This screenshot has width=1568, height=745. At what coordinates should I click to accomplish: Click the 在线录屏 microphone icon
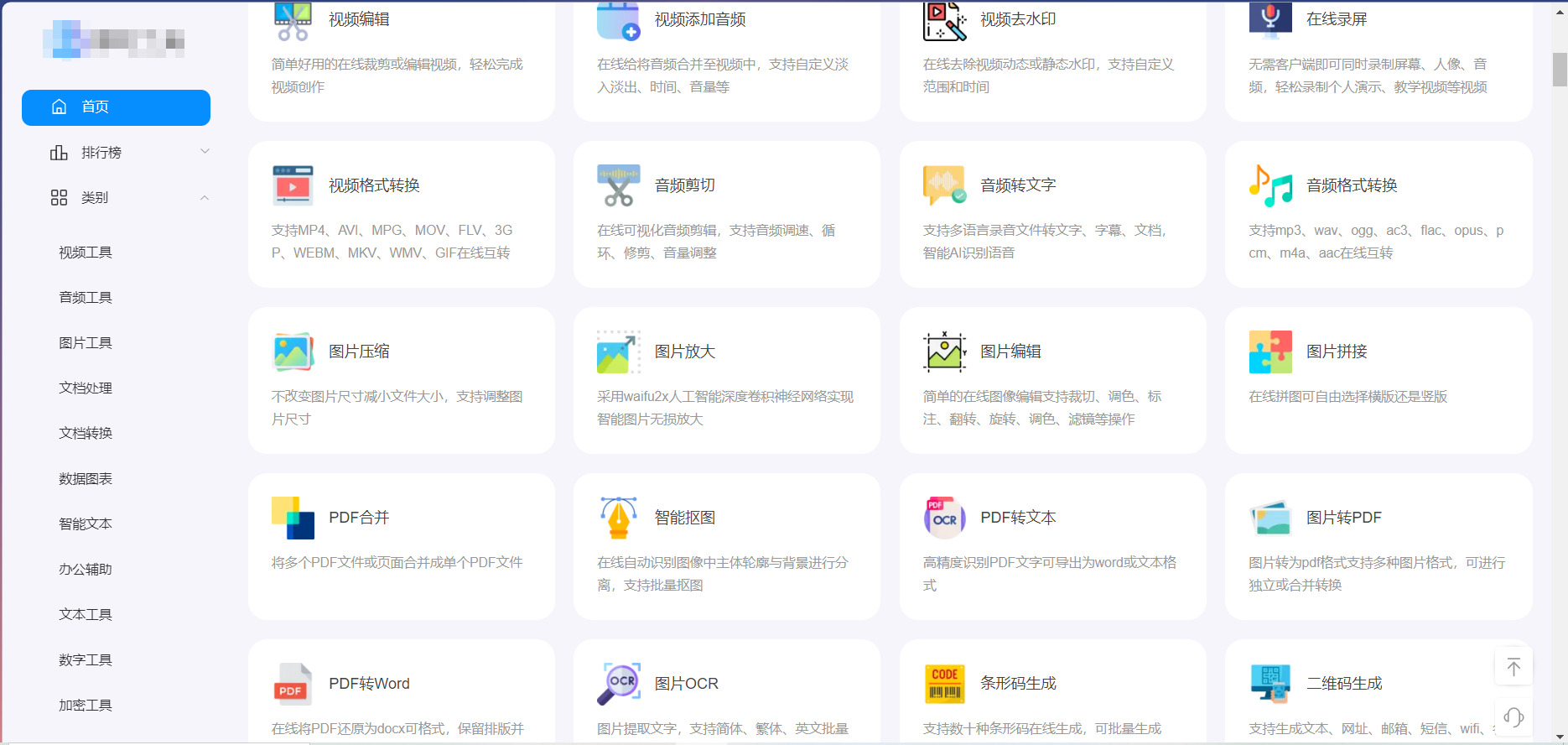(1270, 21)
